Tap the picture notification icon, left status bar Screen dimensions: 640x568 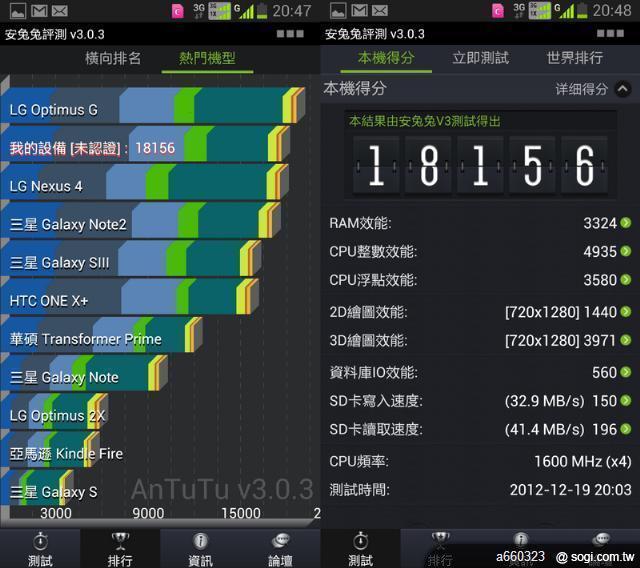click(18, 11)
